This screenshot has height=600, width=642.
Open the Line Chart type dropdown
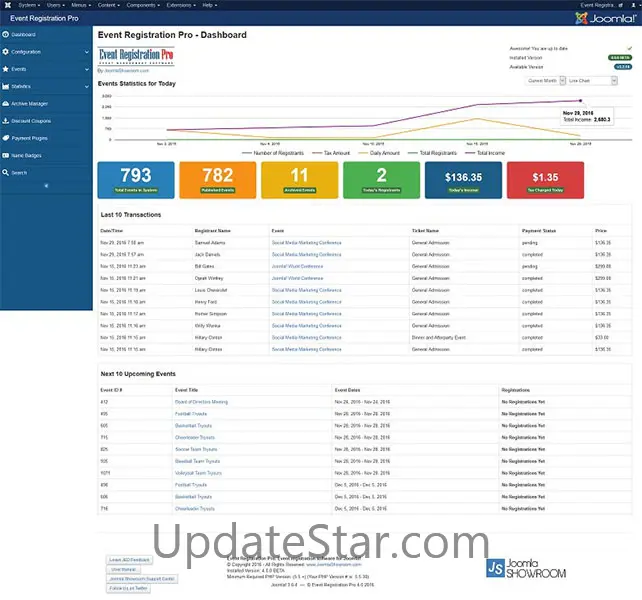[592, 81]
